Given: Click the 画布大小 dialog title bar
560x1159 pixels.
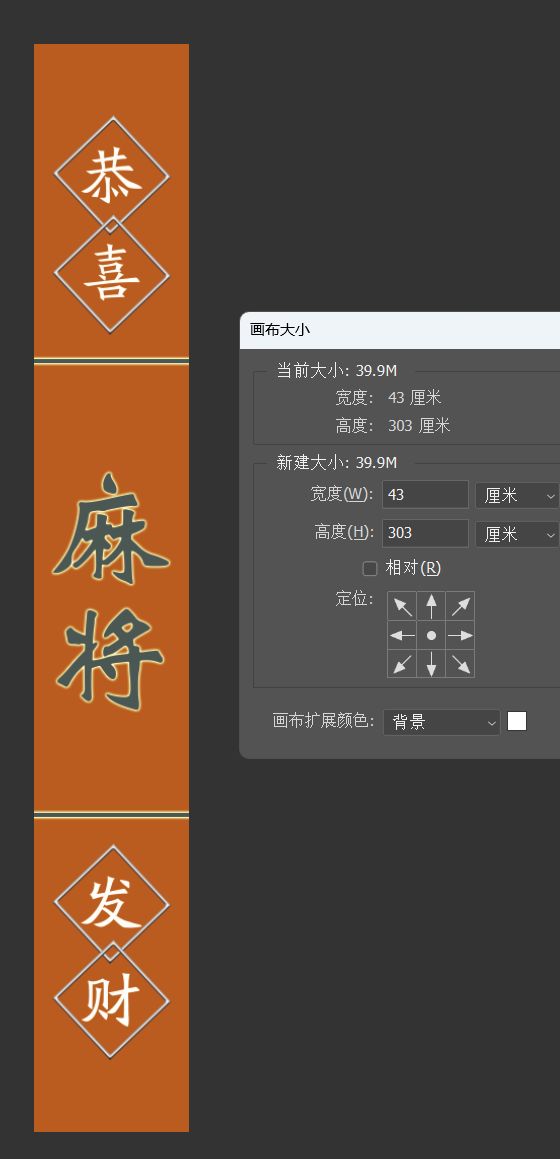Looking at the screenshot, I should (400, 330).
